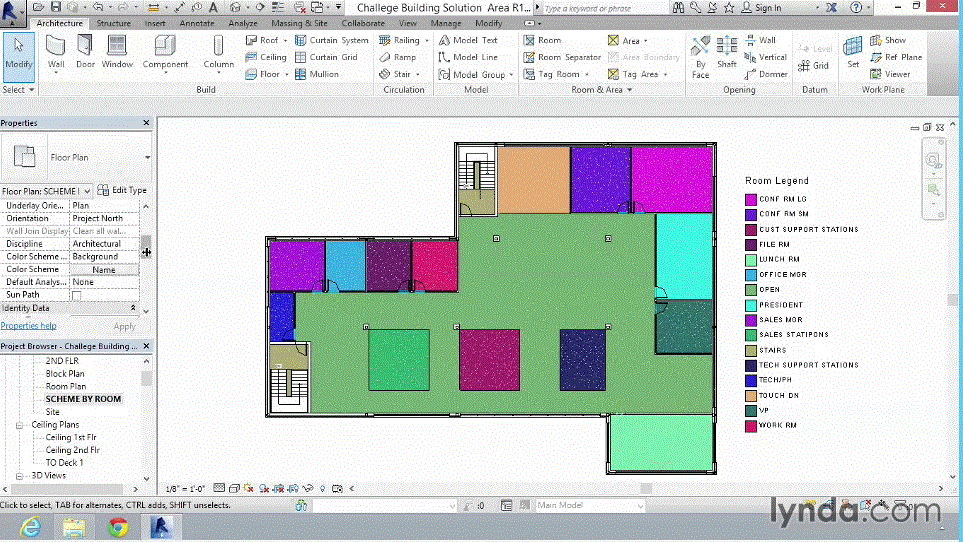Screen dimensions: 963x542
Task: Open Internet Explorer from taskbar
Action: click(30, 527)
